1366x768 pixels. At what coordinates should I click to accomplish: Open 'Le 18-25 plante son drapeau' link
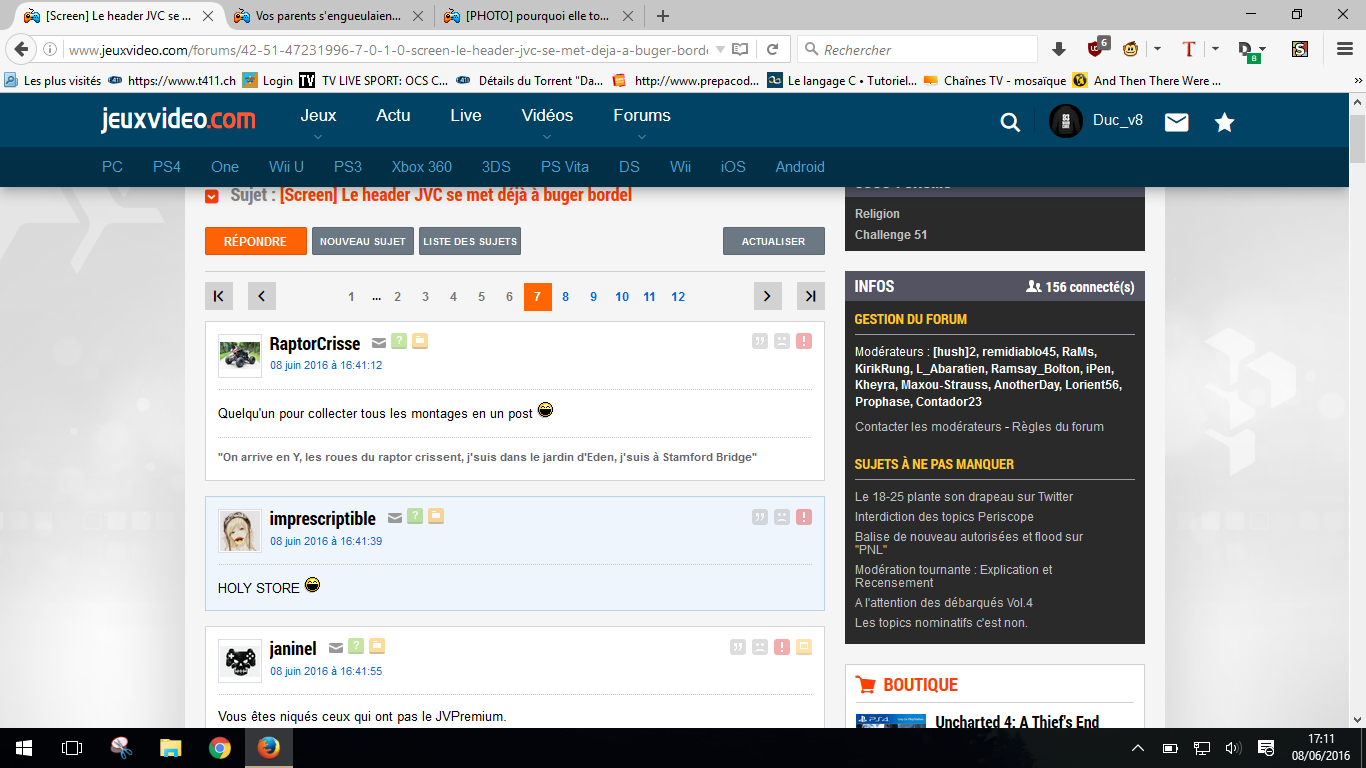[x=964, y=496]
